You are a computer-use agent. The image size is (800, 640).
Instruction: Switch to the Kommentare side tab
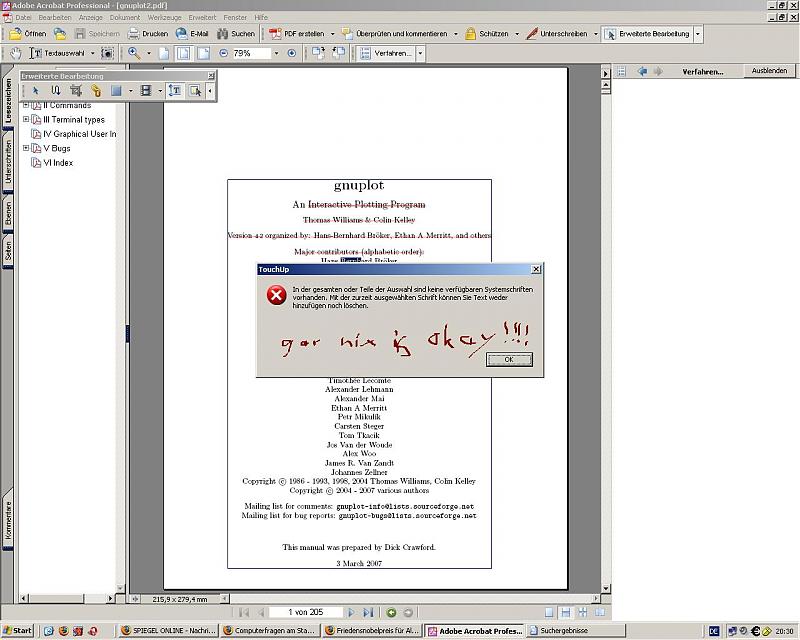[x=8, y=520]
